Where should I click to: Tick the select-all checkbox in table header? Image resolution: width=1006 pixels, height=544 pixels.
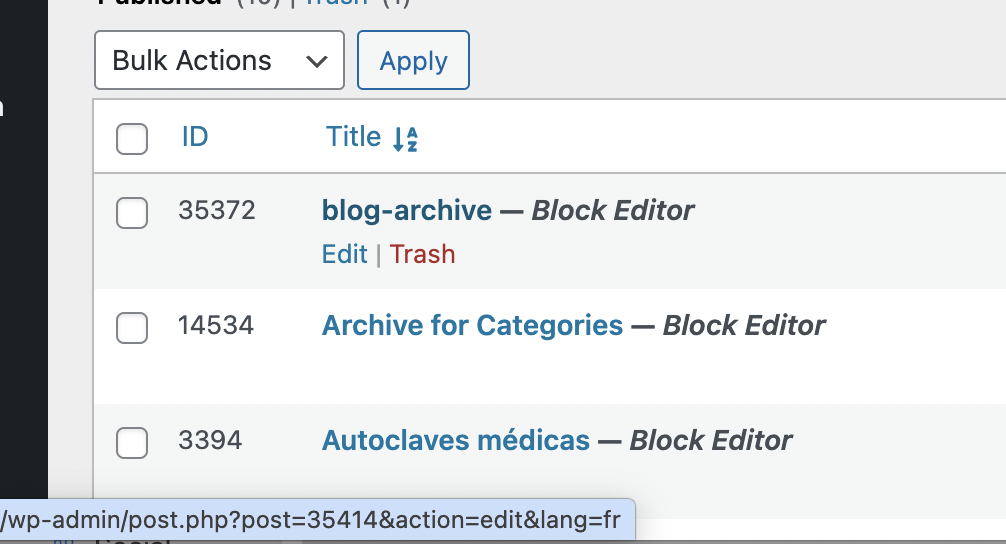click(x=132, y=139)
